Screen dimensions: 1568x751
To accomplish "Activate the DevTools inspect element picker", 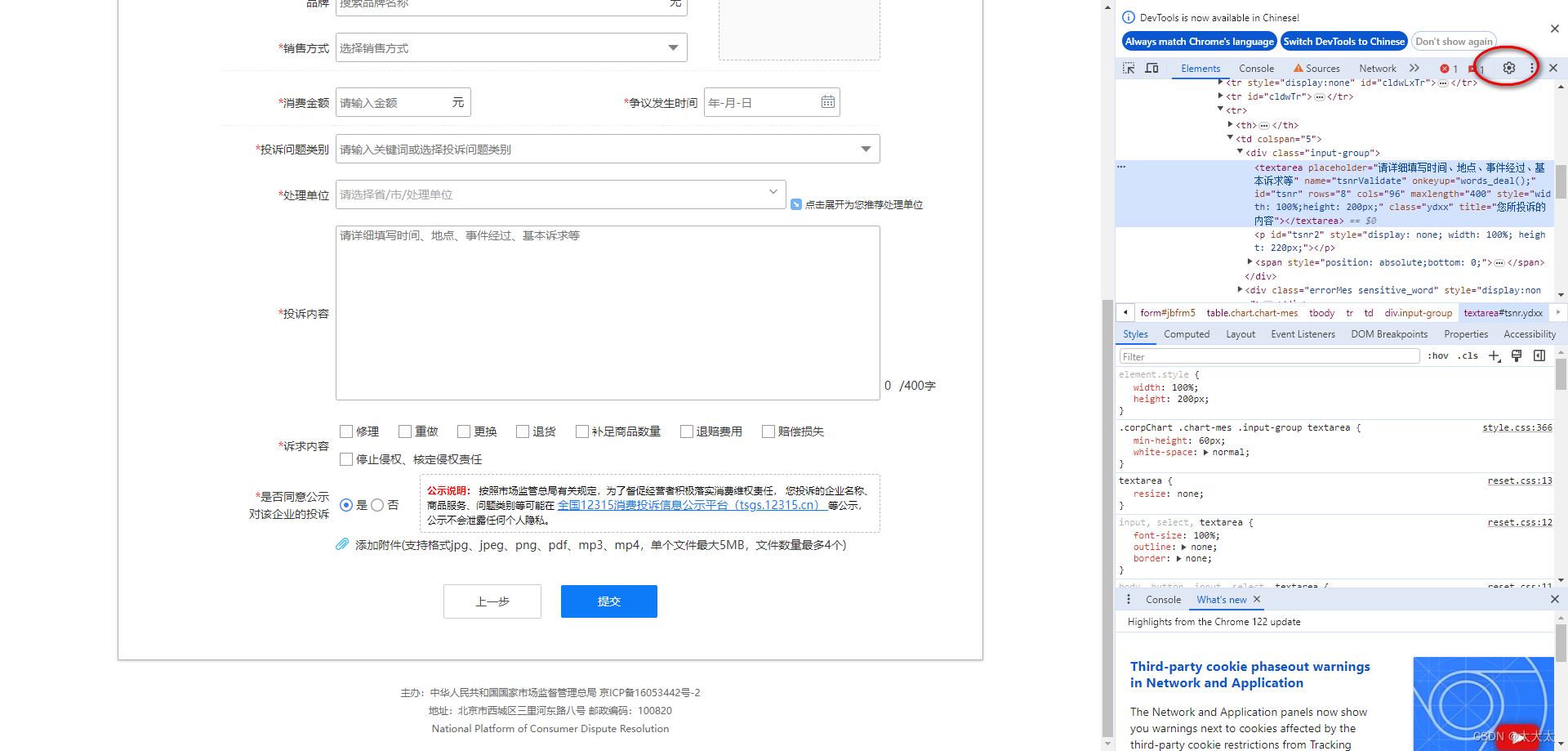I will 1129,69.
